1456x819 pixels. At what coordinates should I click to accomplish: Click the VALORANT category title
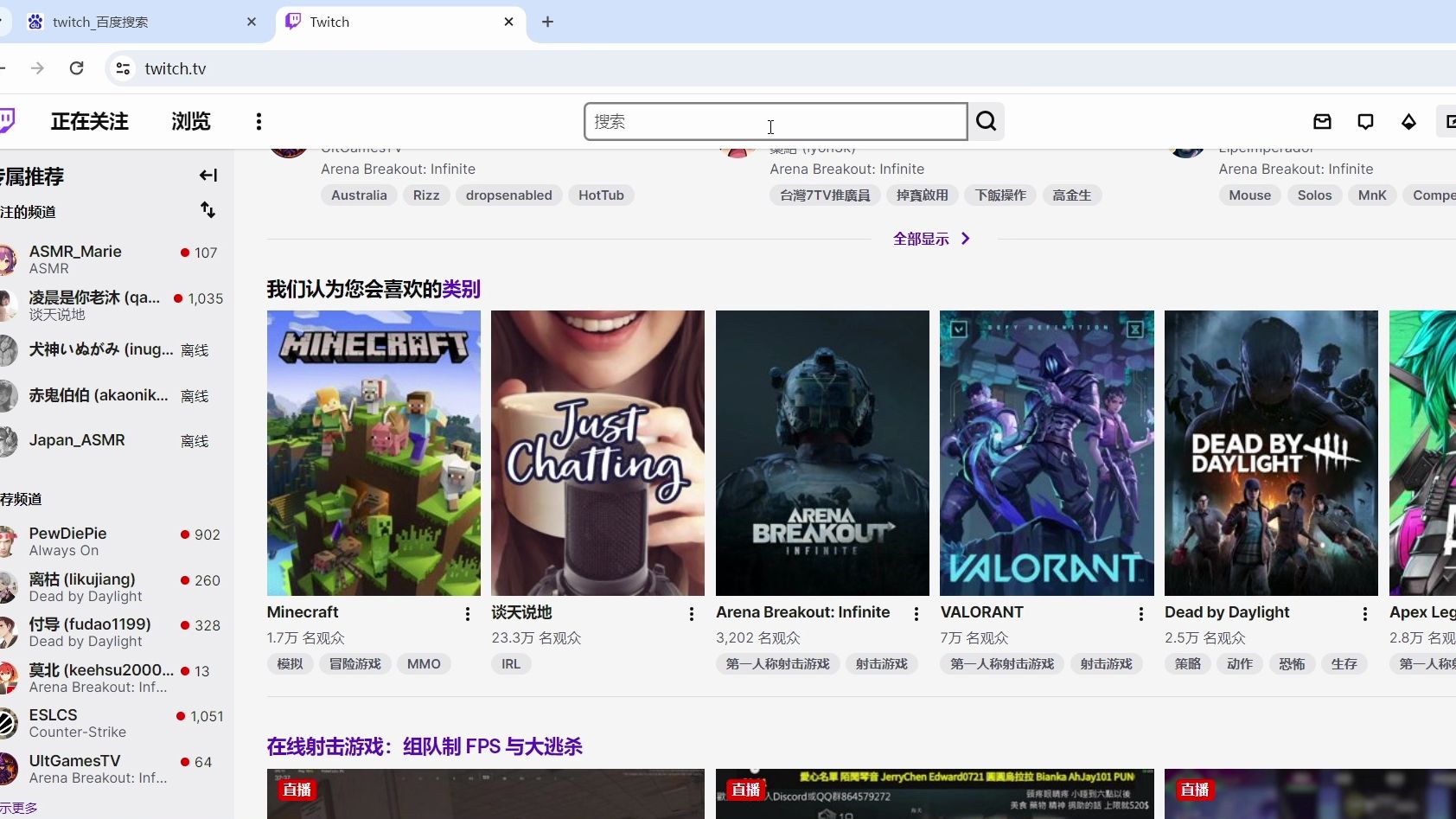(981, 612)
